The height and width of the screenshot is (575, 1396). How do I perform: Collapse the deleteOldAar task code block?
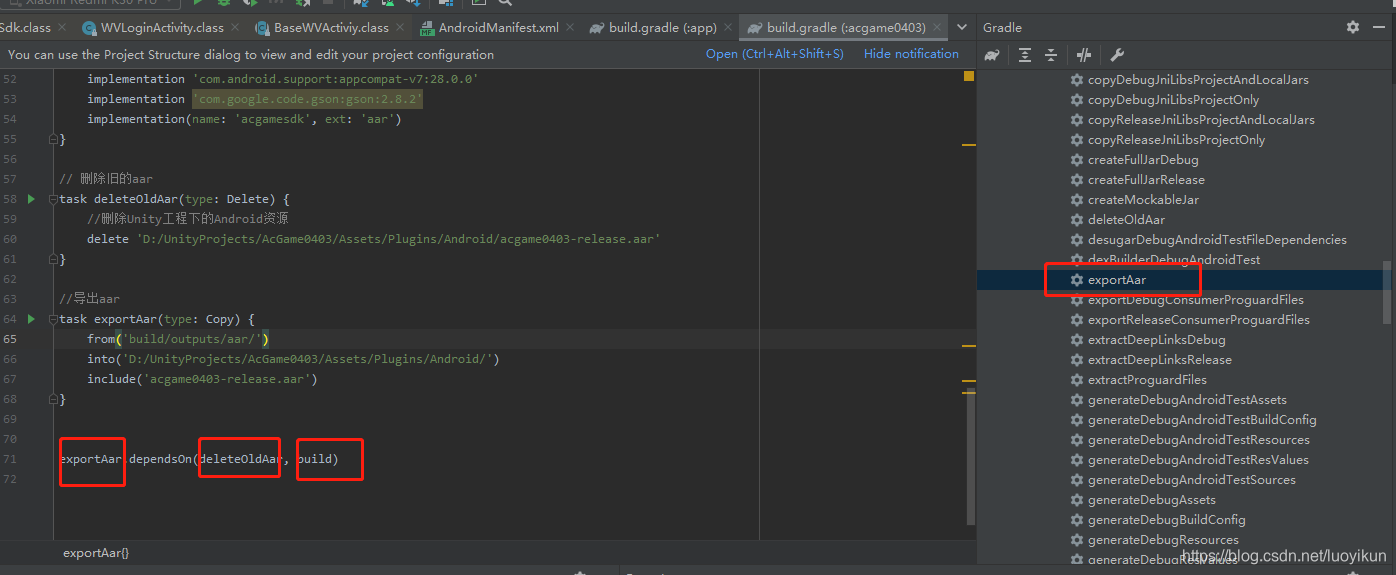point(53,199)
